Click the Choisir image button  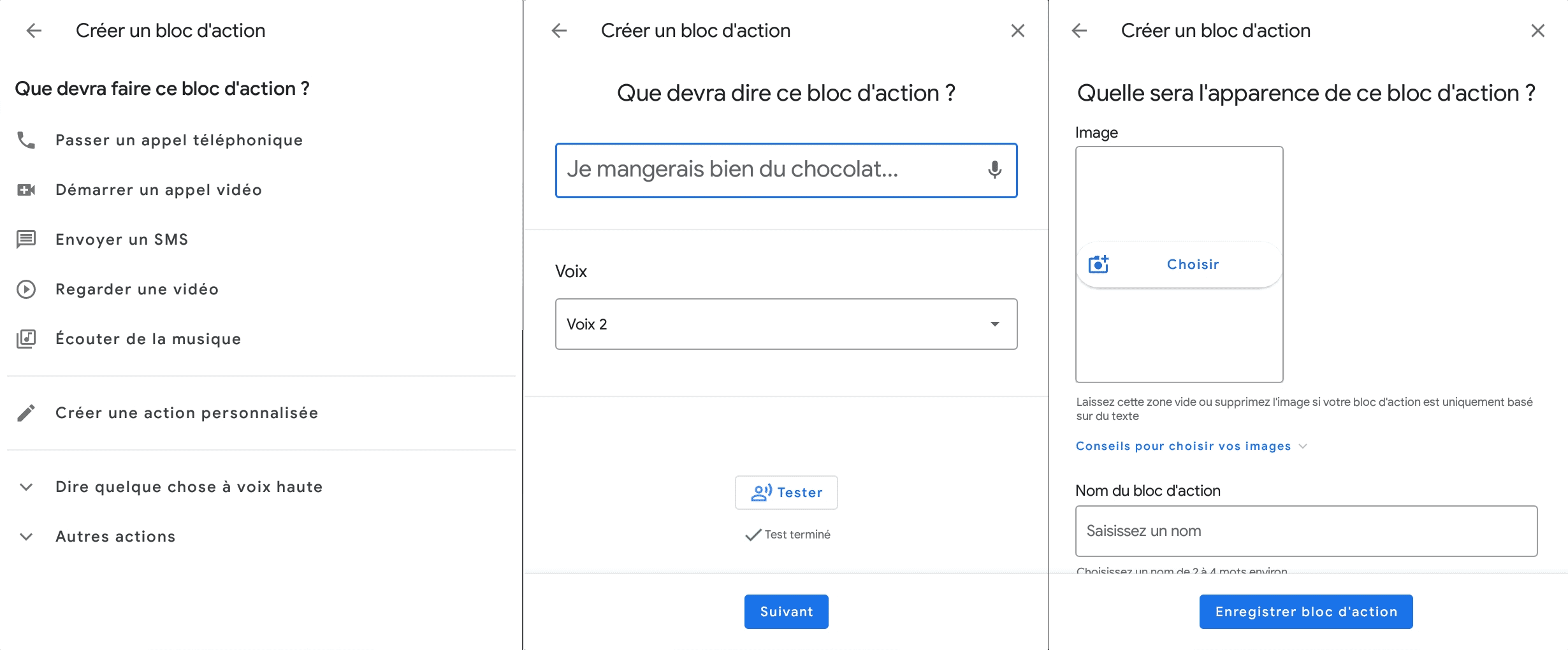(1192, 264)
